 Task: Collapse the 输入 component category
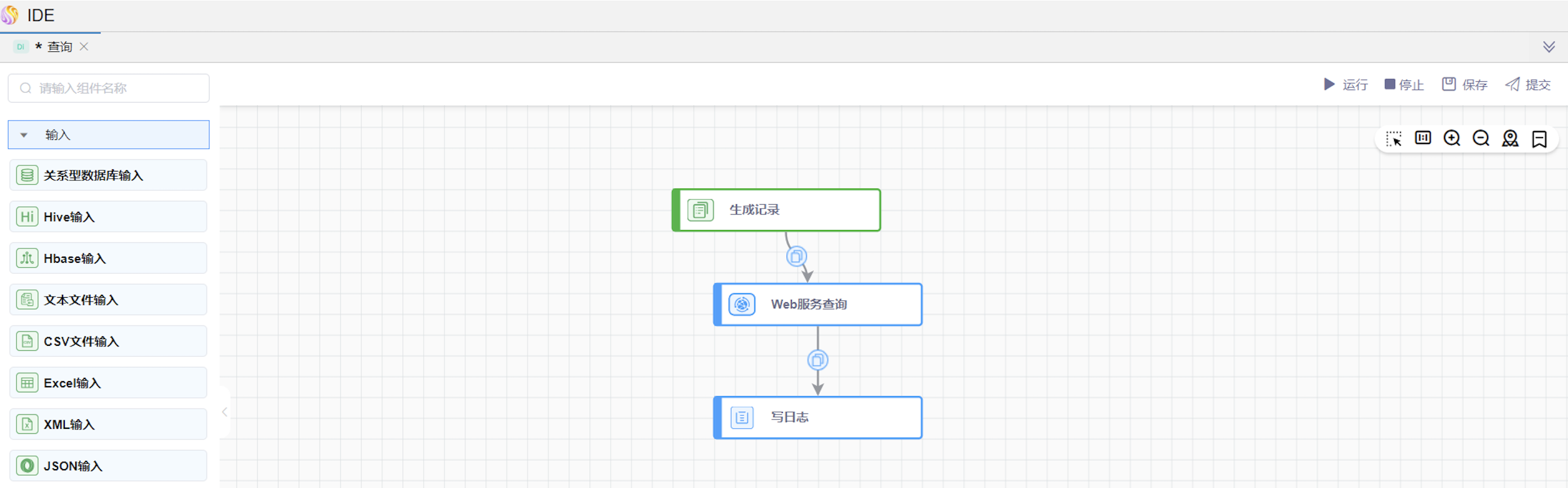tap(24, 135)
